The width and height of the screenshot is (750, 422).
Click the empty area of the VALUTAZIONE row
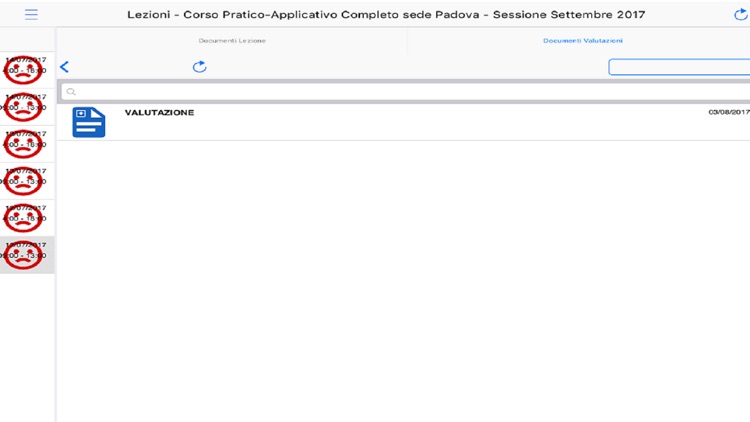[x=420, y=123]
